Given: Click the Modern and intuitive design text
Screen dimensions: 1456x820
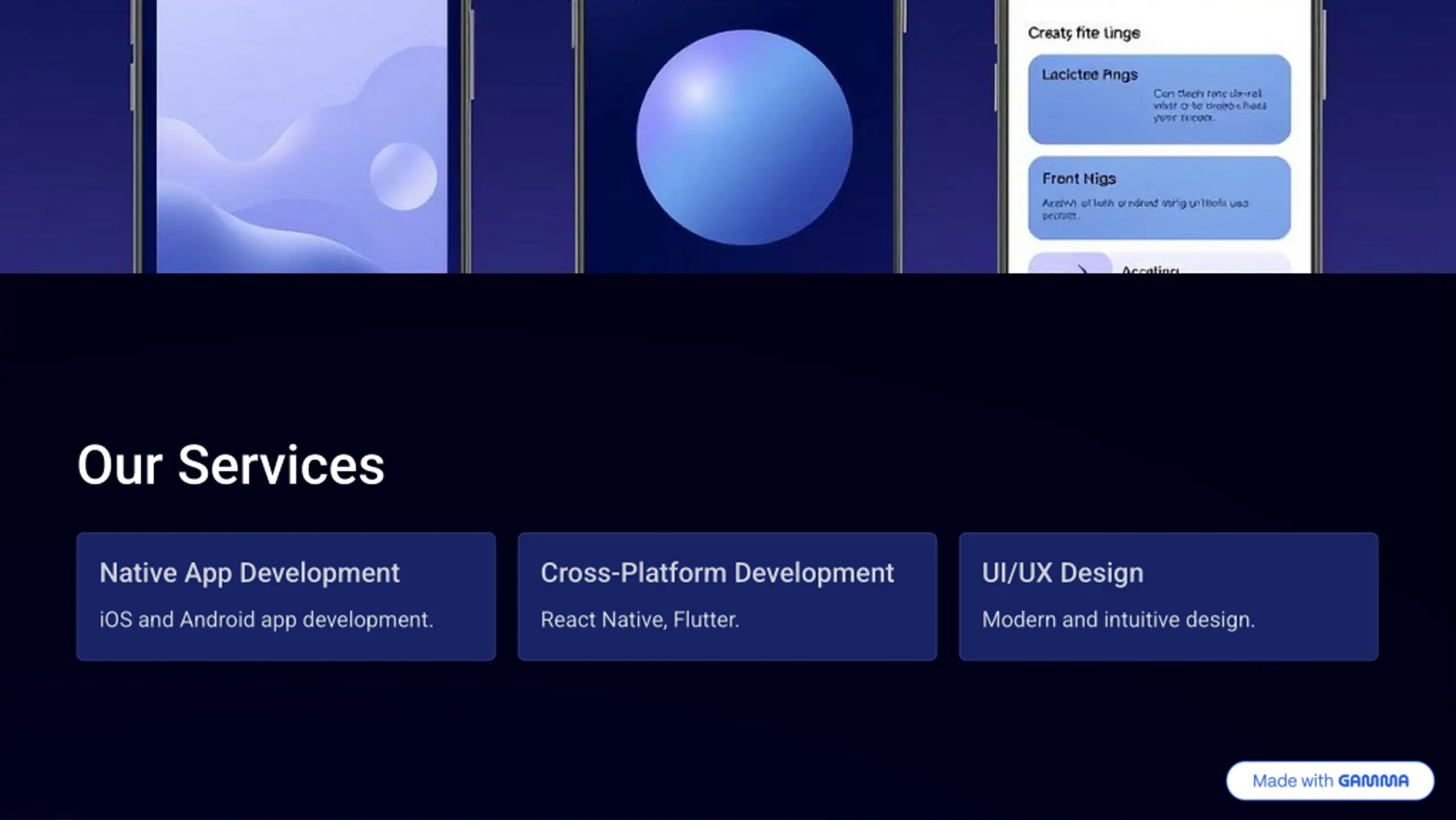Looking at the screenshot, I should 1118,620.
